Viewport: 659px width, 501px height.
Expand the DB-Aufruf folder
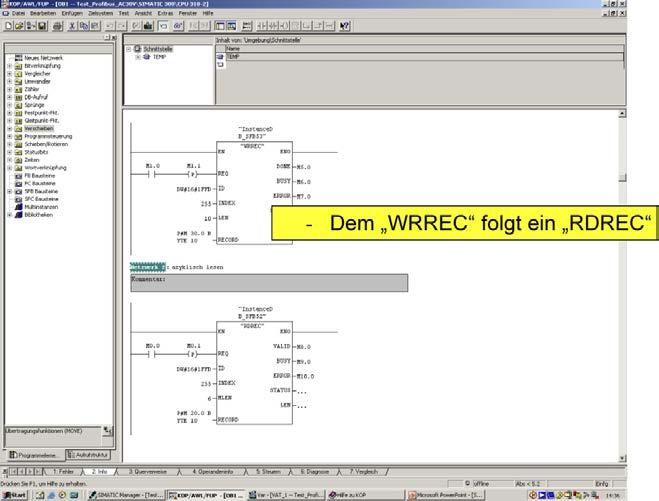click(x=10, y=97)
